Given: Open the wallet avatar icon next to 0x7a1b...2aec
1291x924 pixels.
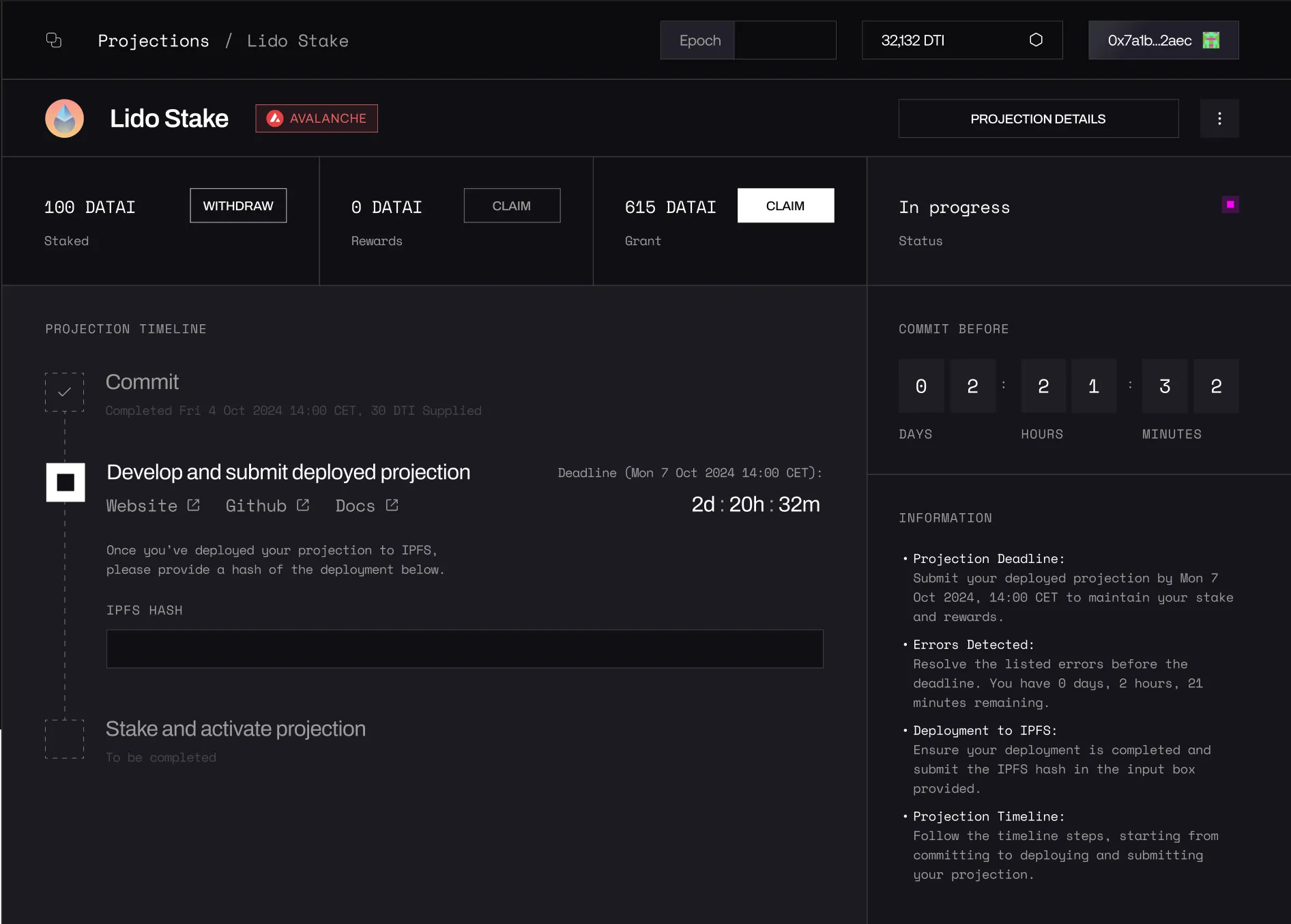Looking at the screenshot, I should [x=1211, y=40].
